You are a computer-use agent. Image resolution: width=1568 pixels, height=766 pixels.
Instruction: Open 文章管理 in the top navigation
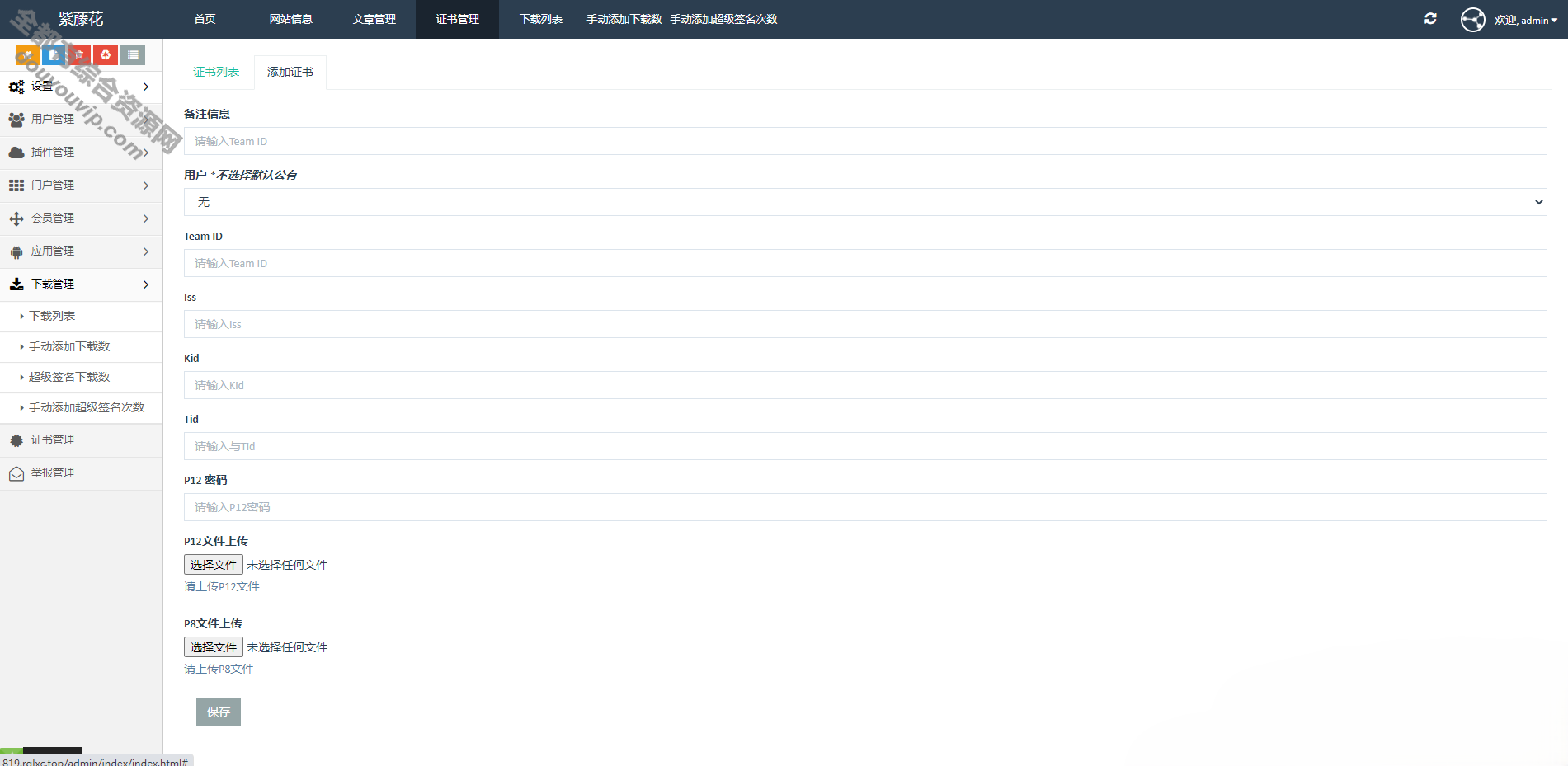coord(374,19)
